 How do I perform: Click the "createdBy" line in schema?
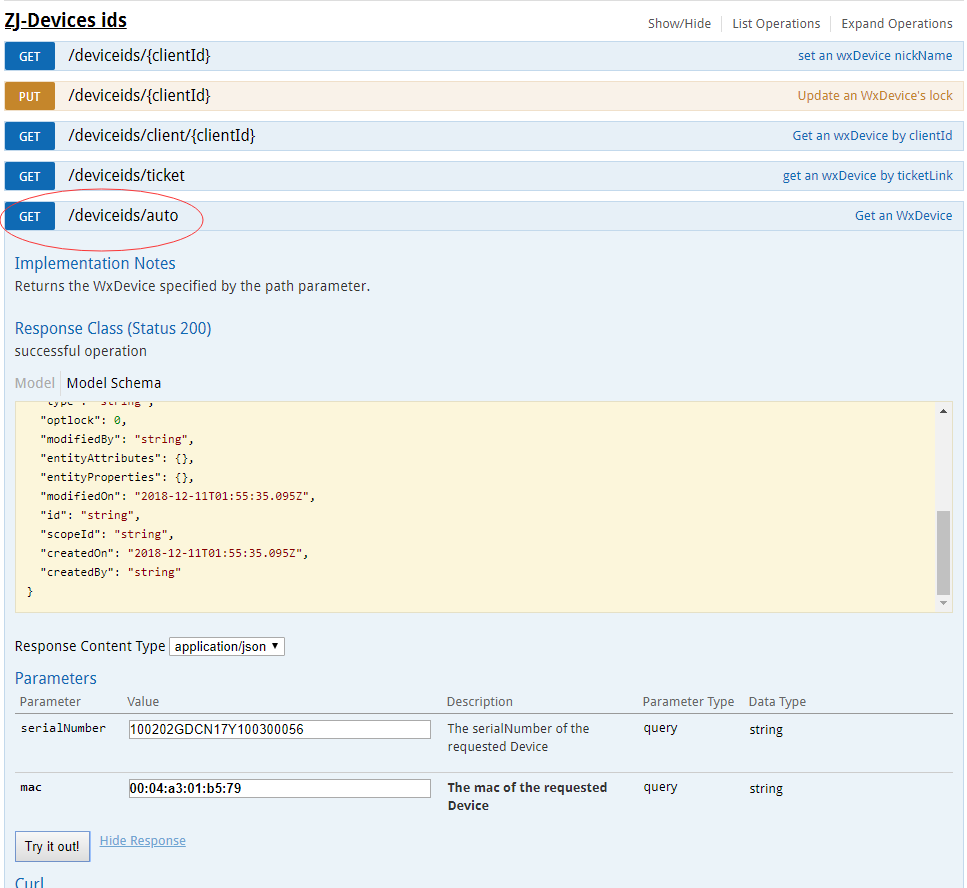coord(110,572)
